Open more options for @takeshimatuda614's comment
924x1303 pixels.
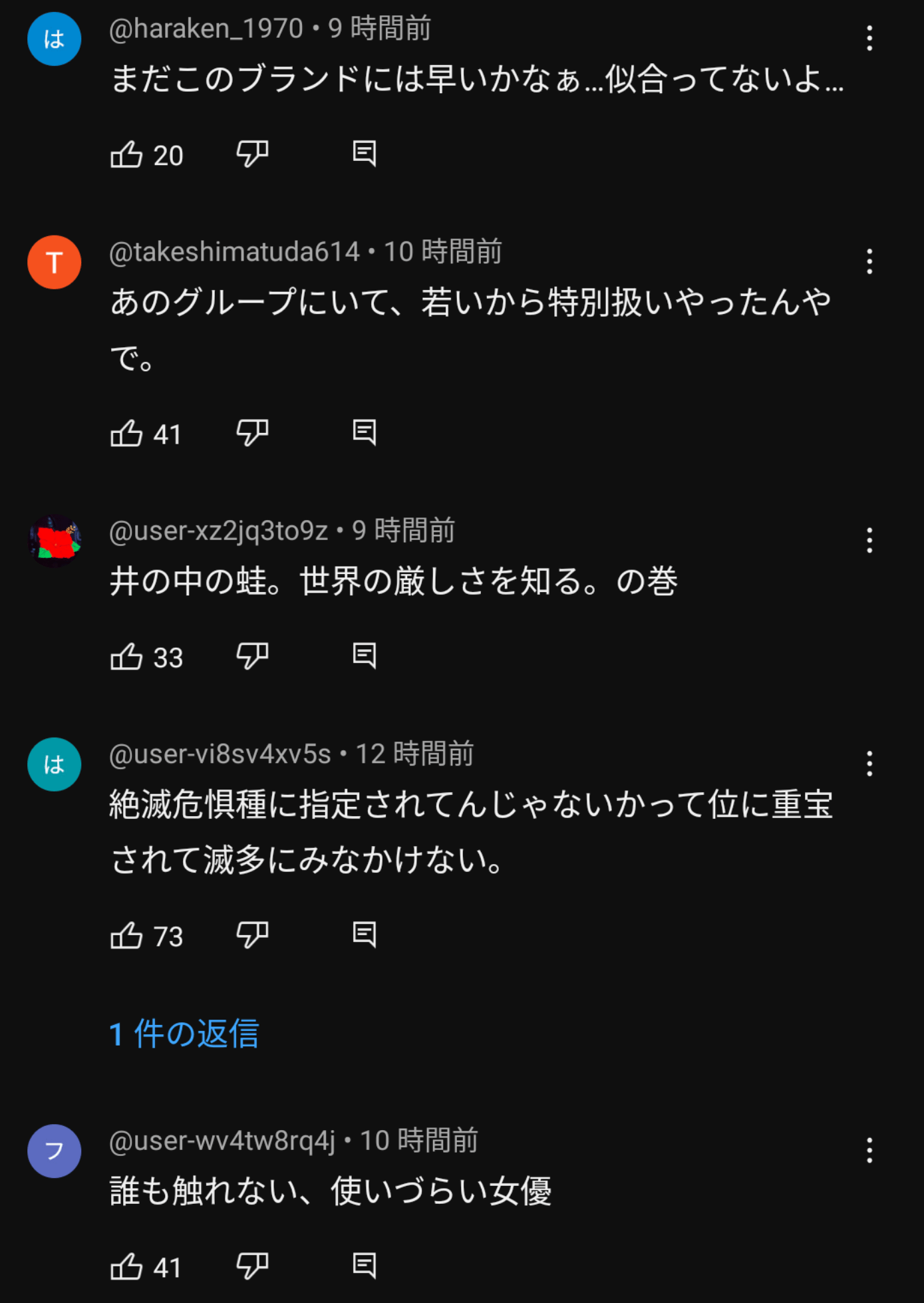point(869,262)
